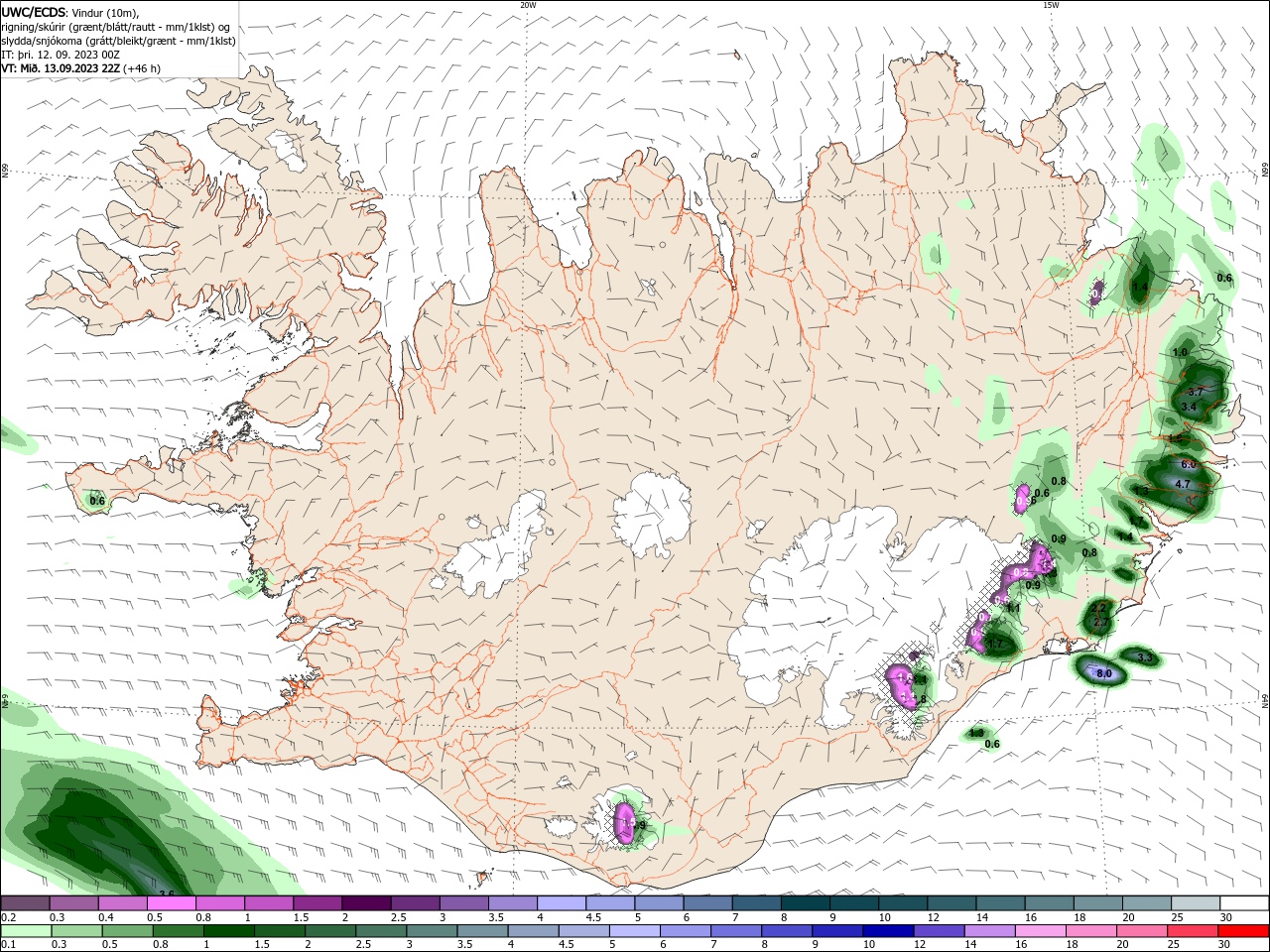Viewport: 1270px width, 952px height.
Task: Click the 3.7 precipitation value in the east
Action: coord(1195,392)
